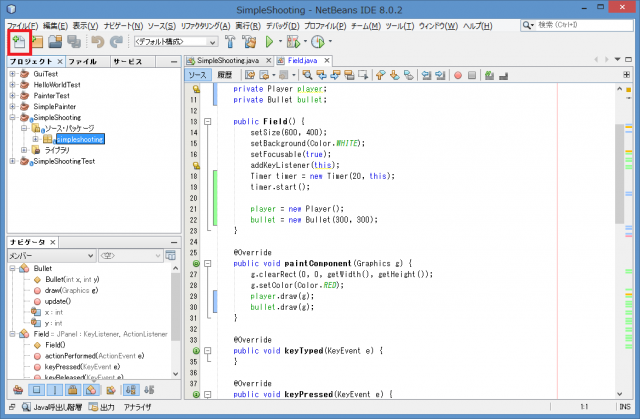Viewport: 640px width, 419px height.
Task: Run the project with green play icon
Action: click(269, 42)
